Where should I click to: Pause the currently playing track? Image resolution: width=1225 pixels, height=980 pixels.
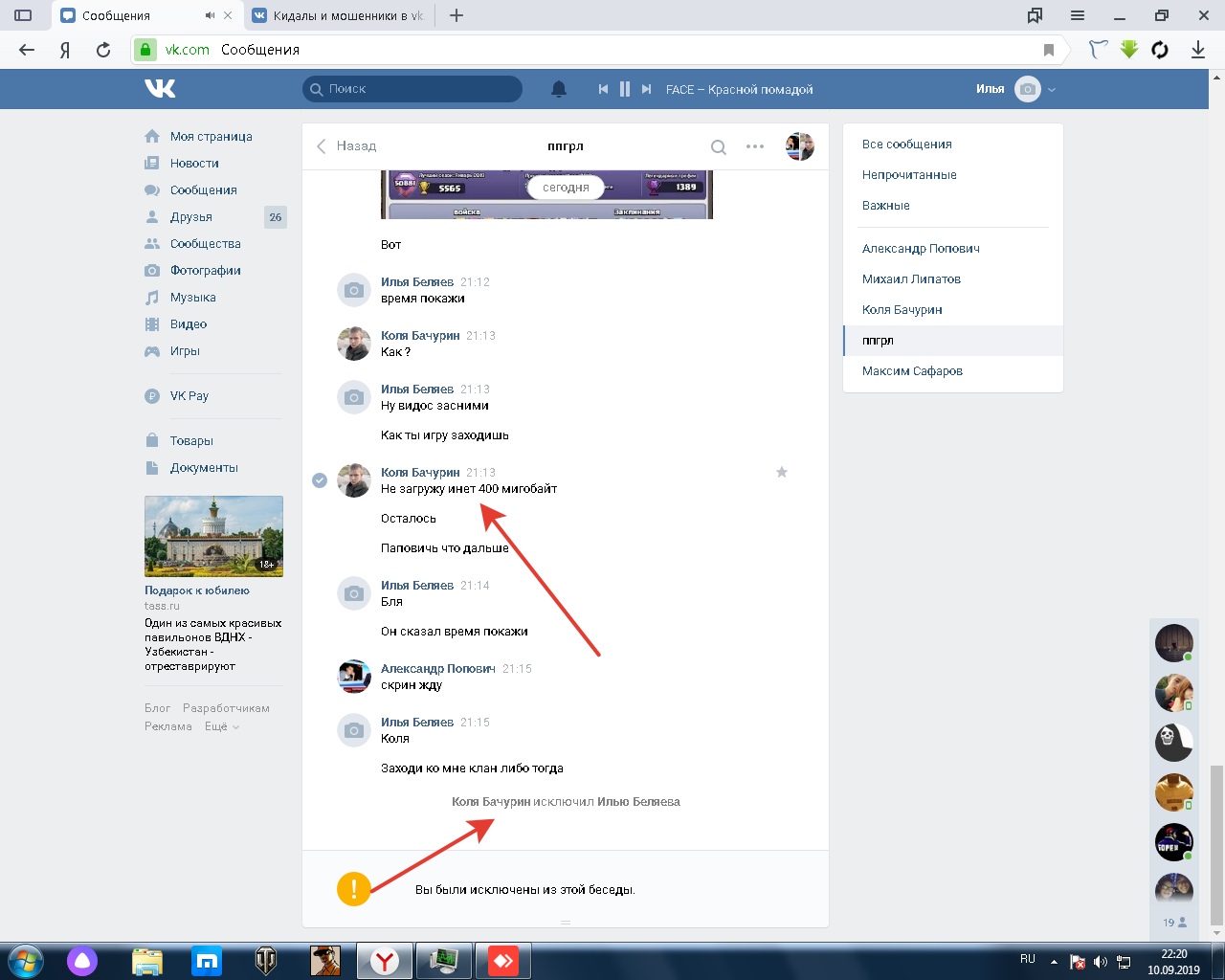click(624, 89)
